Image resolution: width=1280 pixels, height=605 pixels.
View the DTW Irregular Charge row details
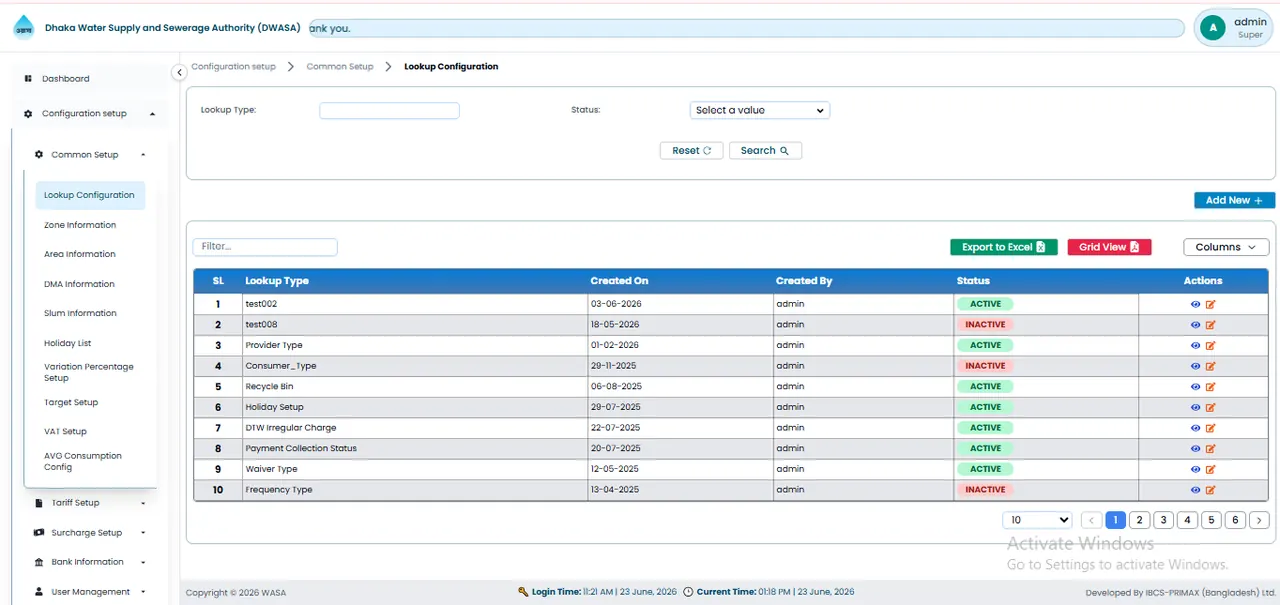coord(1195,428)
